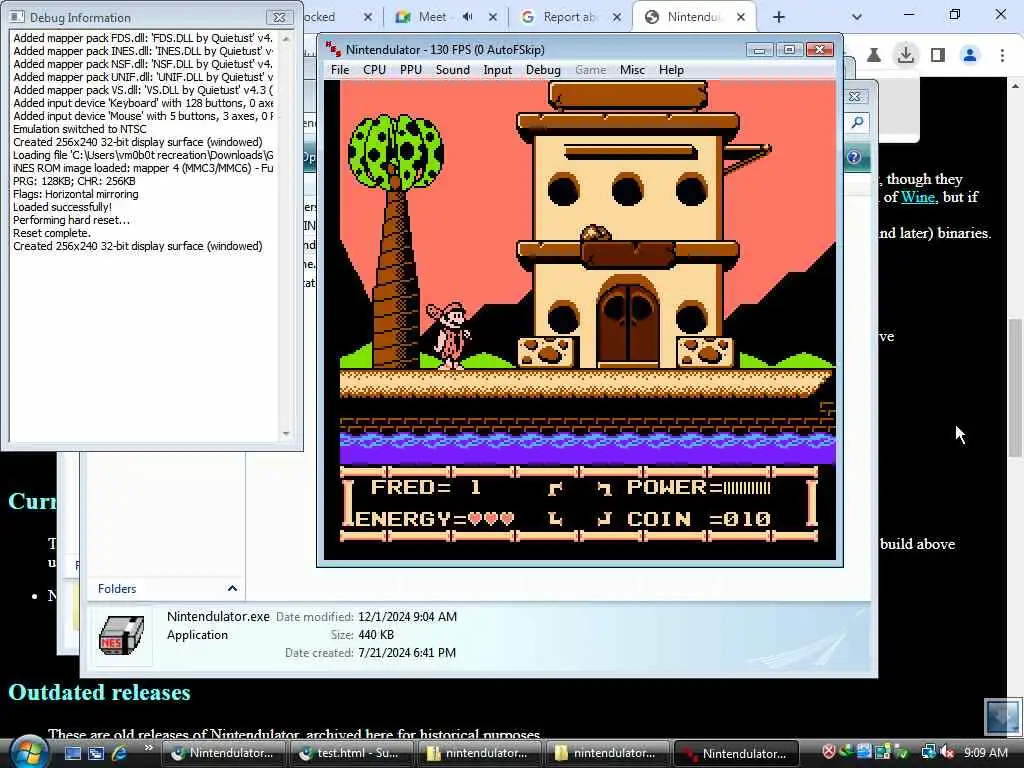
Task: Click the Debug log scroll-up arrow
Action: point(285,39)
